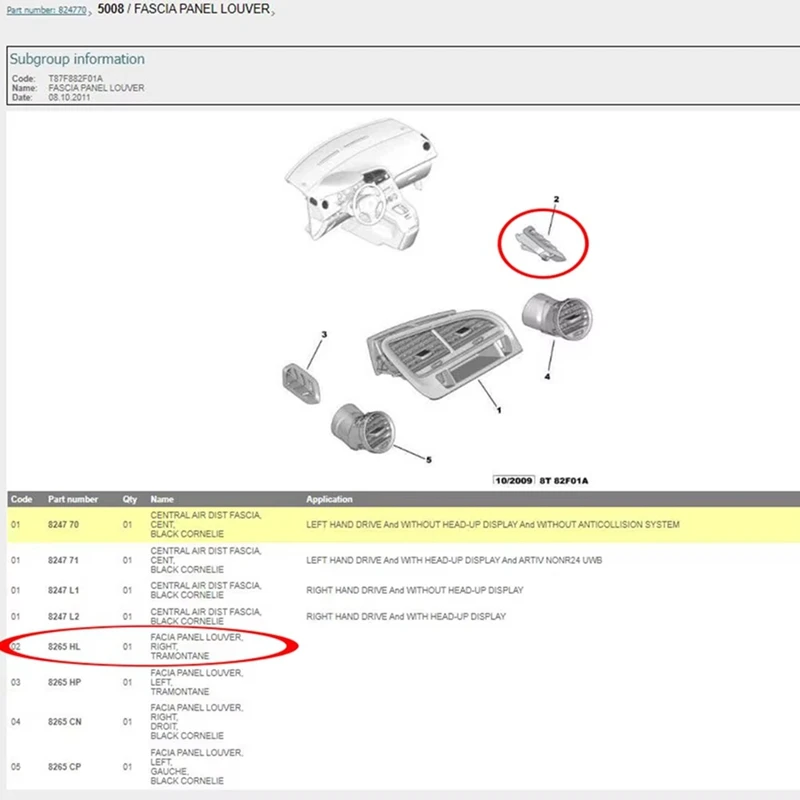Click name 'FACIA PANEL LOUVER, LEFT, GAUCHE'

pos(197,766)
